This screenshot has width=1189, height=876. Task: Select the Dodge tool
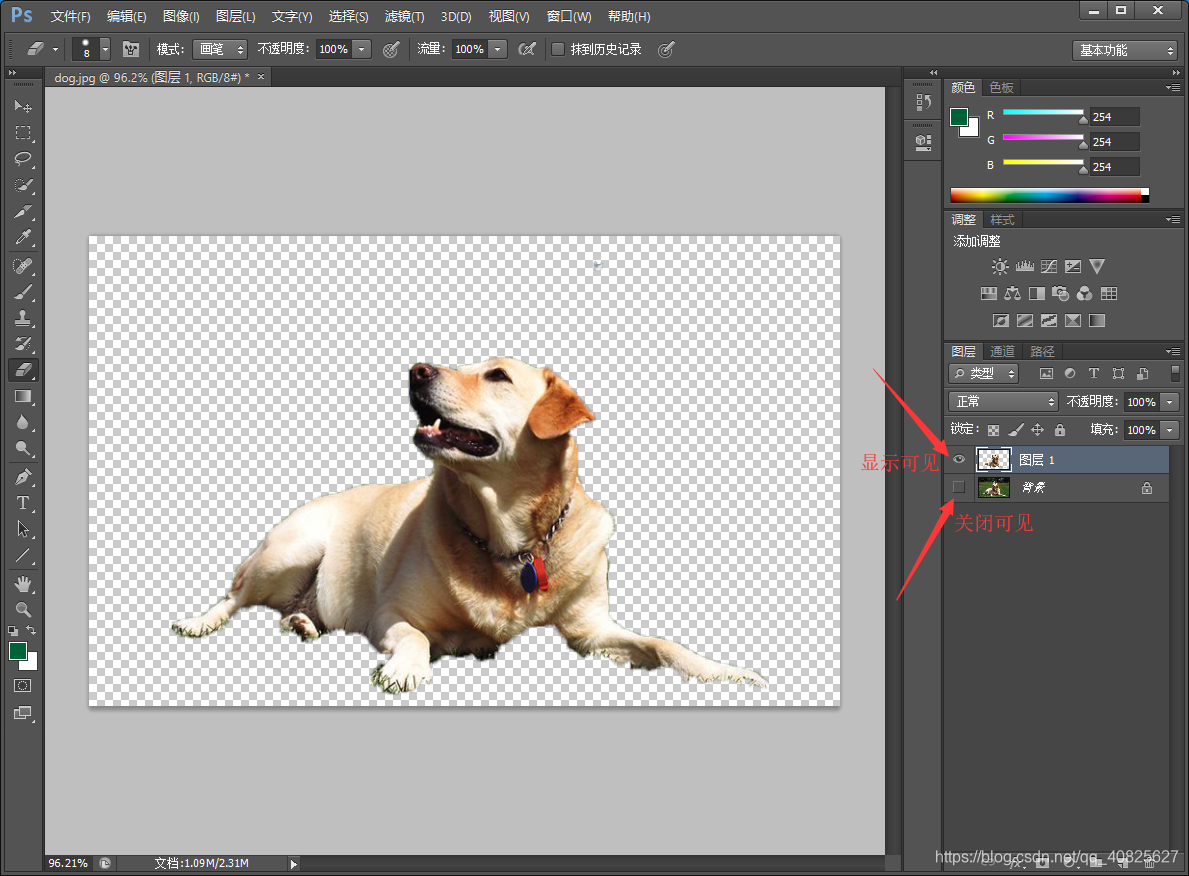23,448
